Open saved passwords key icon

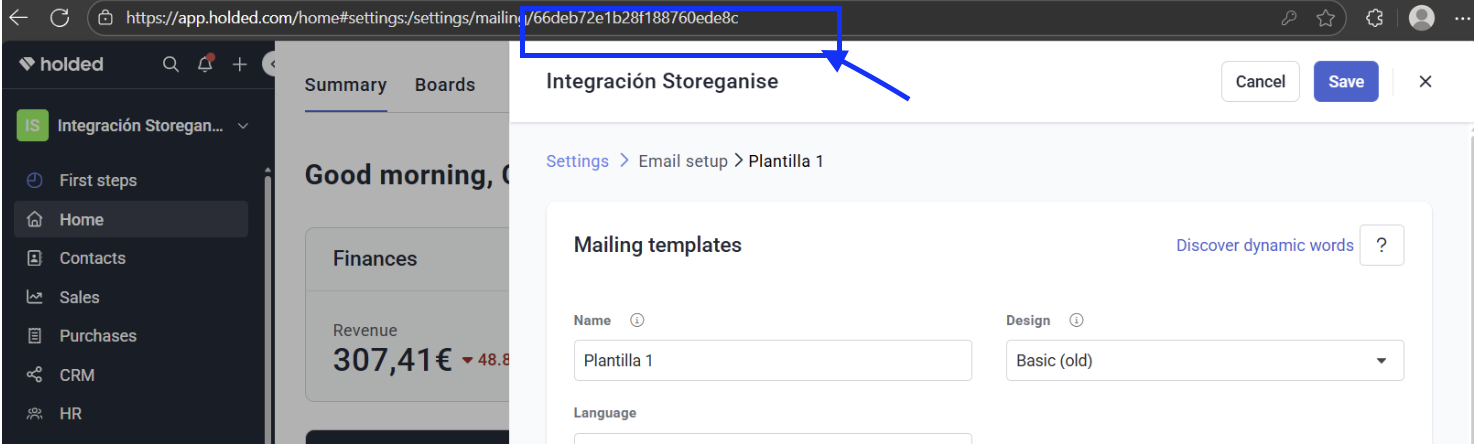point(1289,17)
